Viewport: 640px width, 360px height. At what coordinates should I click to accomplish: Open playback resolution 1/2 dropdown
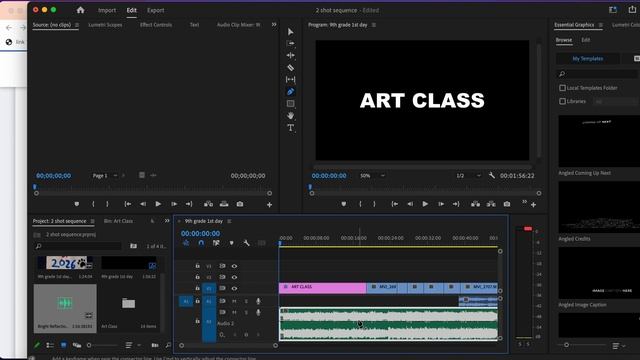(468, 176)
